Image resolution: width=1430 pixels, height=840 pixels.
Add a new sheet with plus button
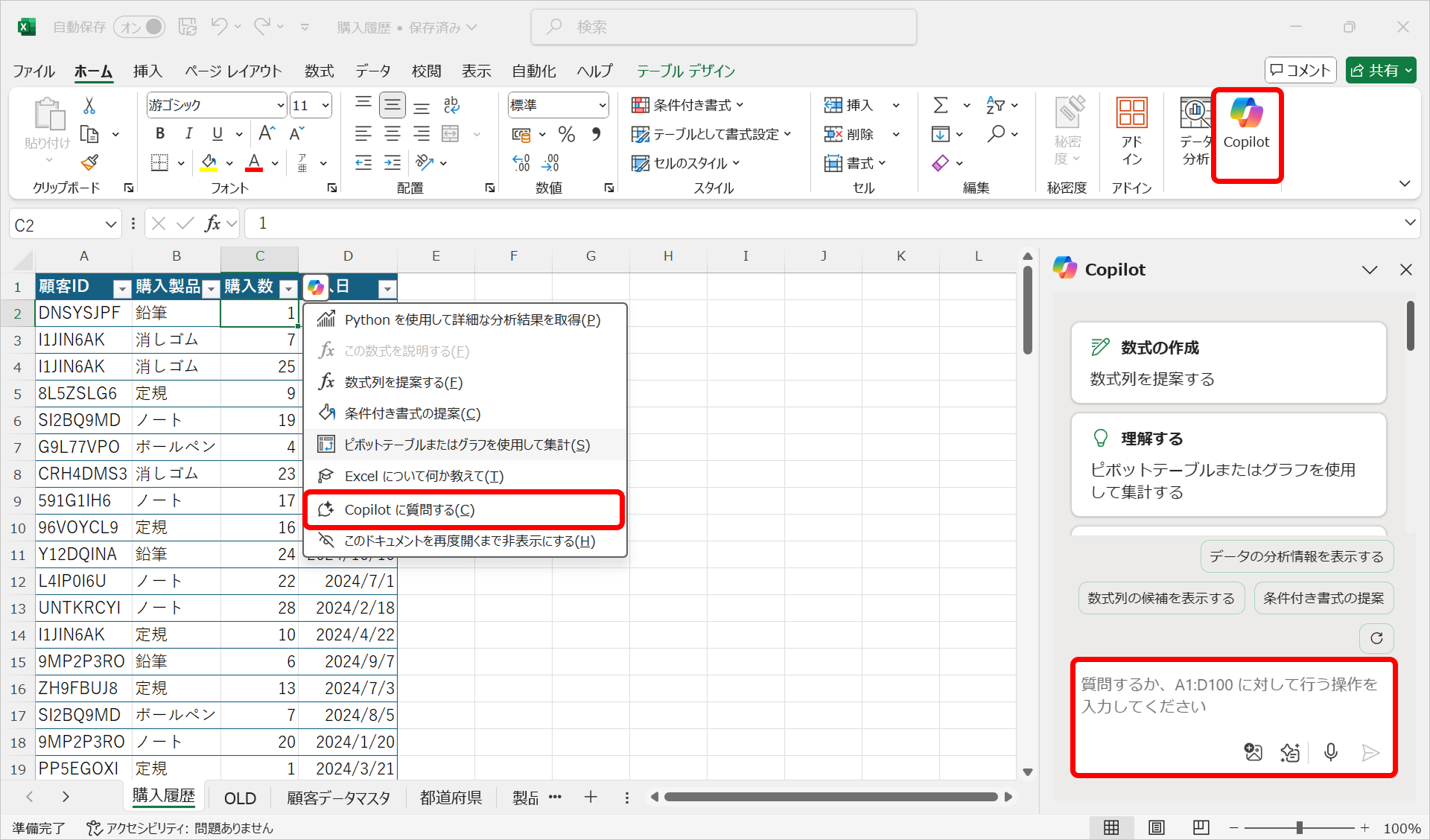591,798
